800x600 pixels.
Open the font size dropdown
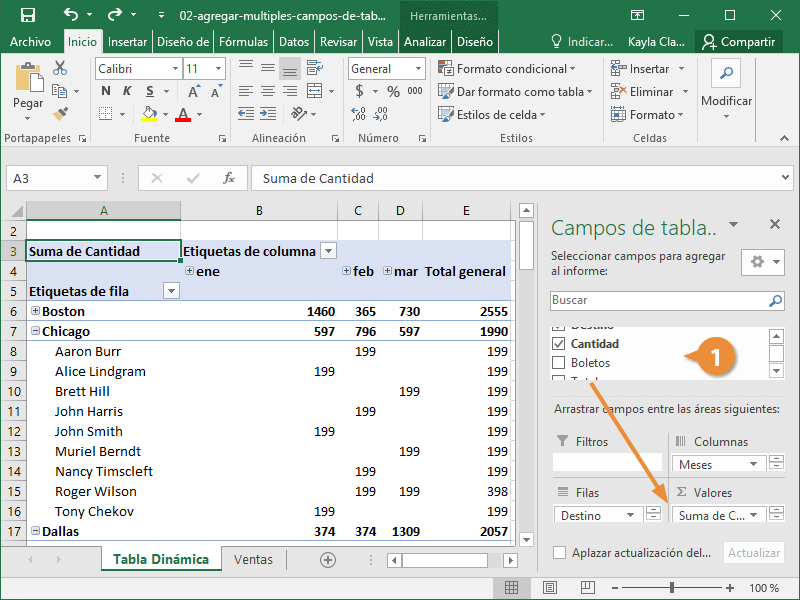tap(218, 68)
